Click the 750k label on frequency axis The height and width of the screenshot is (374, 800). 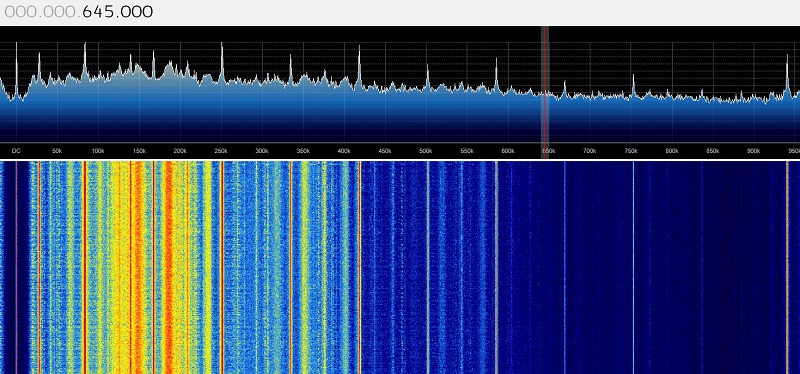(631, 151)
